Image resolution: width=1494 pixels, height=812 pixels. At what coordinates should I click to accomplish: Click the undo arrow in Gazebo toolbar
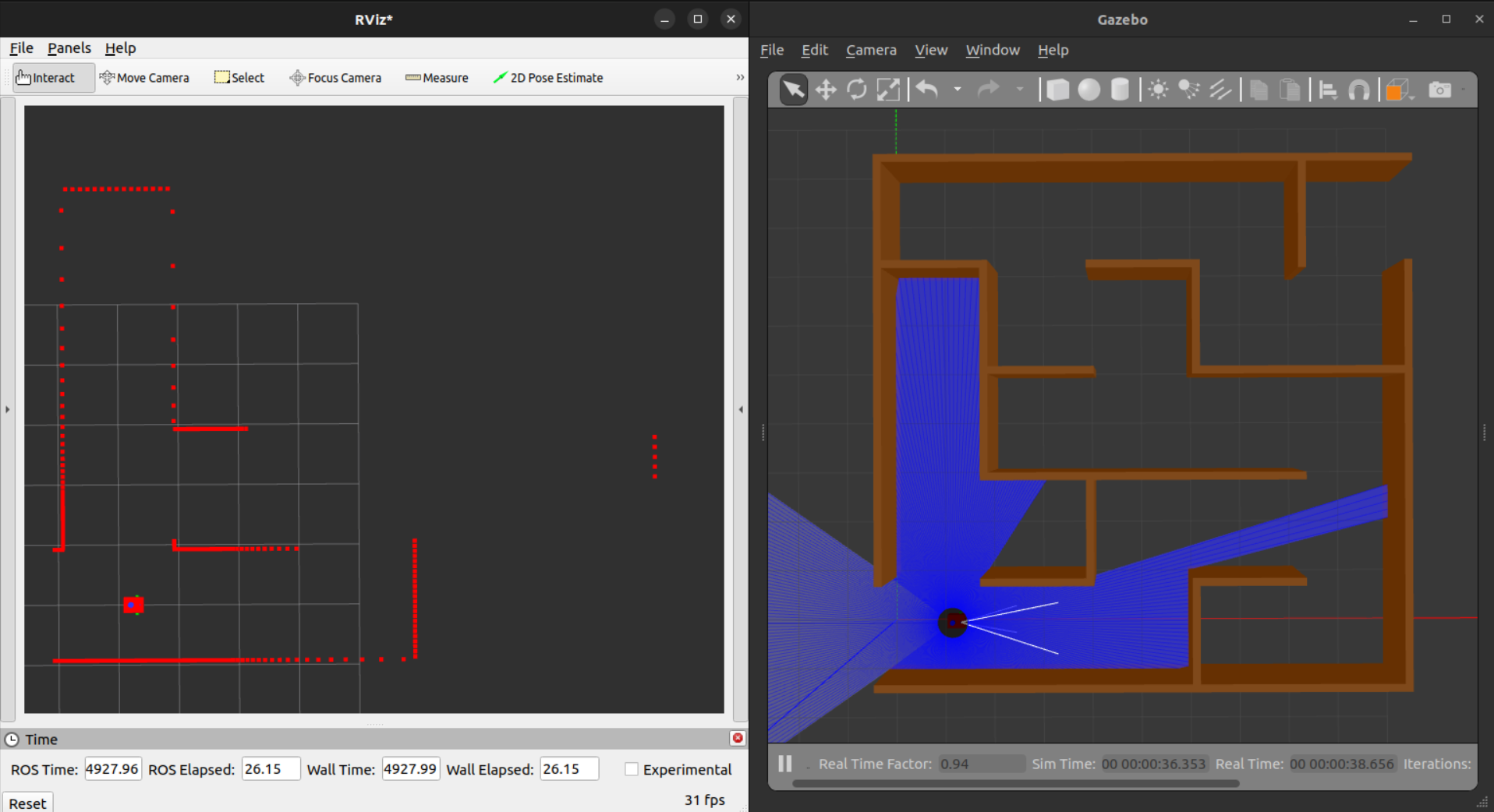click(927, 90)
